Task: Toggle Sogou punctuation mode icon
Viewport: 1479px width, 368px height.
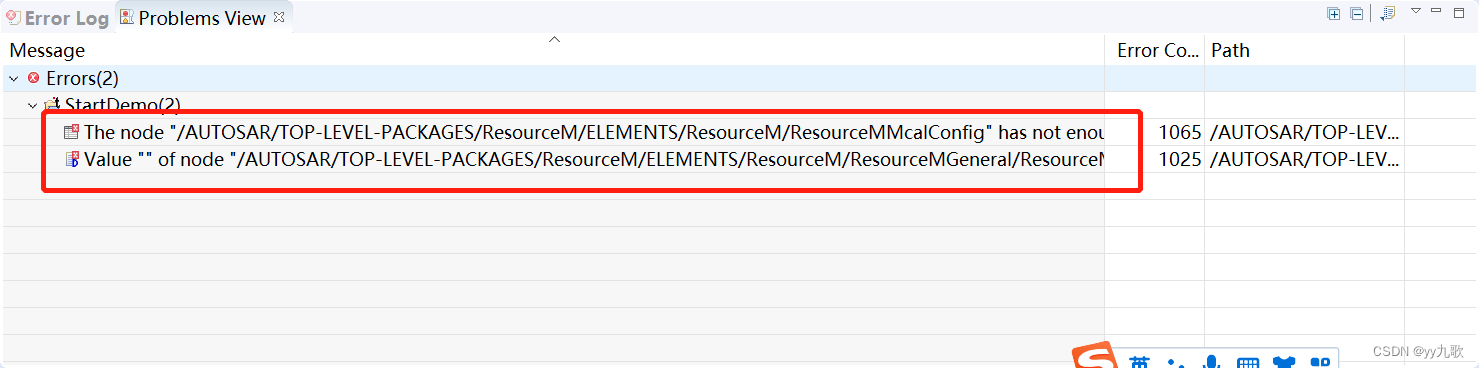Action: (x=1177, y=363)
